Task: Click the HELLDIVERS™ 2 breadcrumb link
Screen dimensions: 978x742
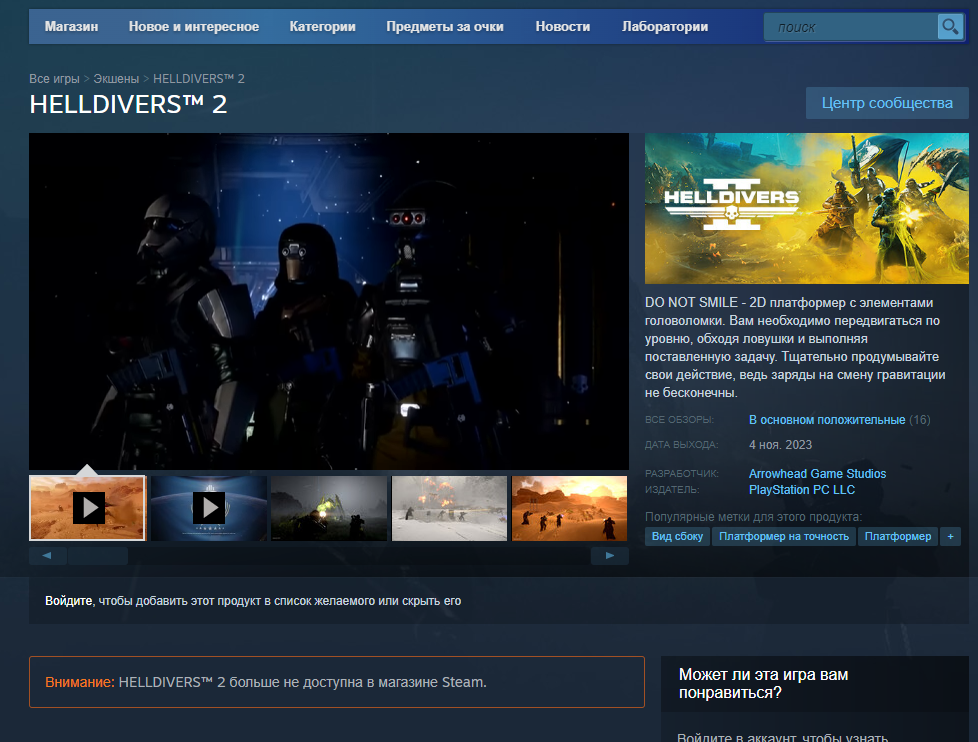Action: pos(199,79)
